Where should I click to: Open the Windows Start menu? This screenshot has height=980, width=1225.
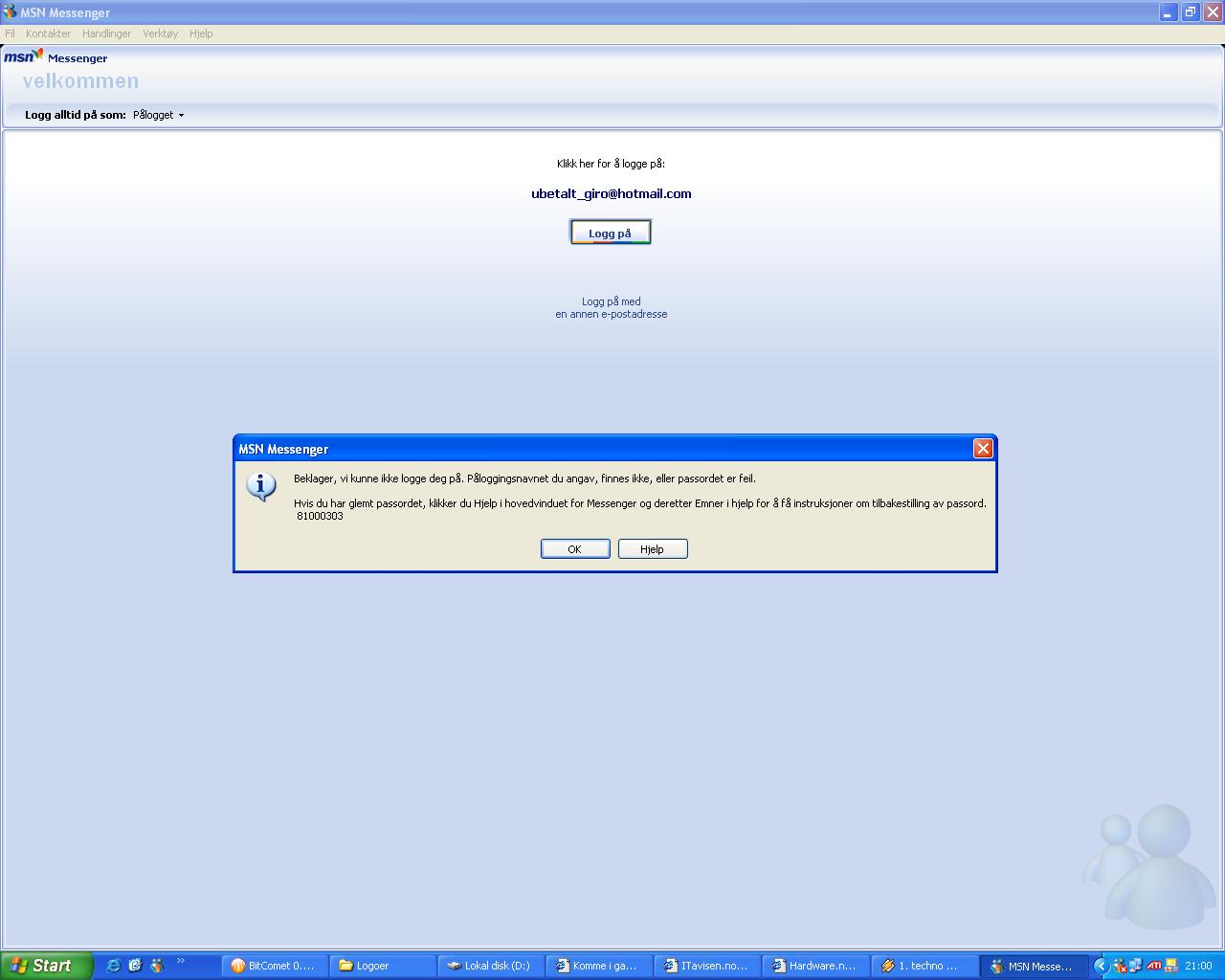point(46,966)
